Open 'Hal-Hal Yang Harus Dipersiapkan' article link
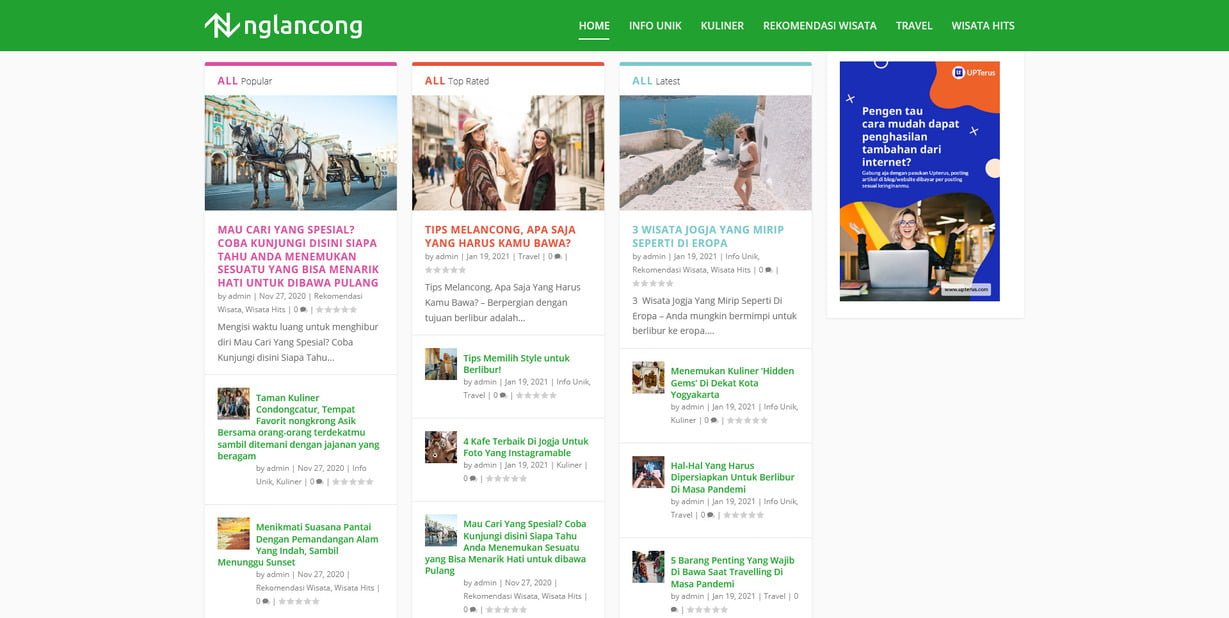Viewport: 1229px width, 618px height. tap(733, 478)
